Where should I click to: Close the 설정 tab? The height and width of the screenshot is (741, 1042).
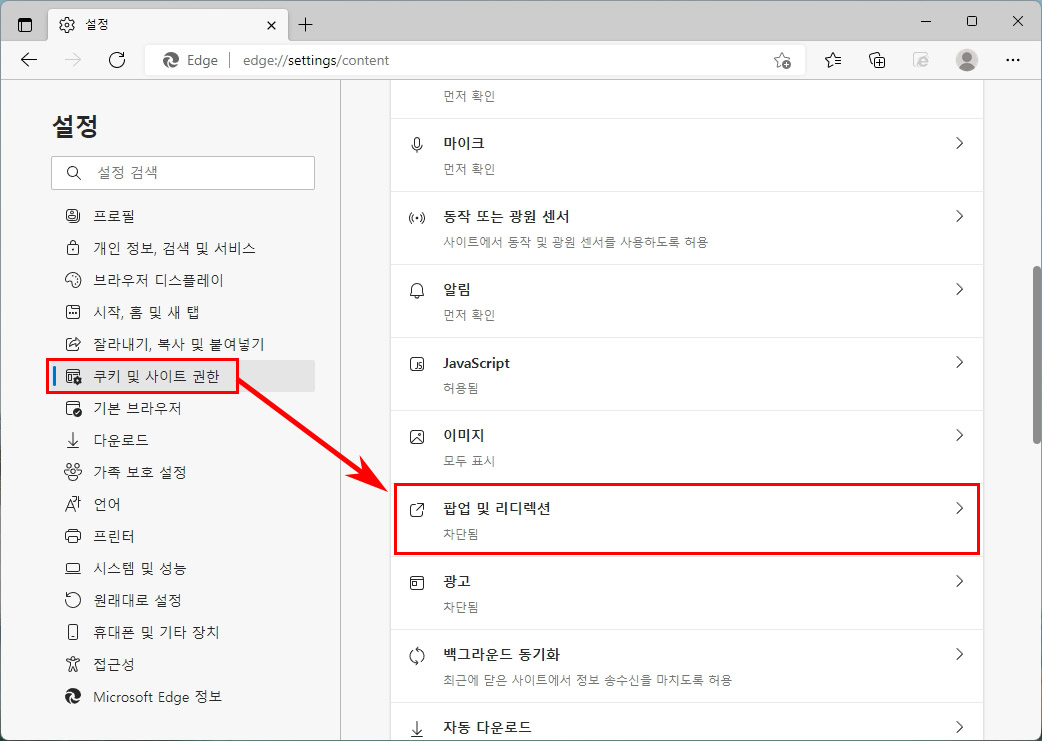point(271,25)
